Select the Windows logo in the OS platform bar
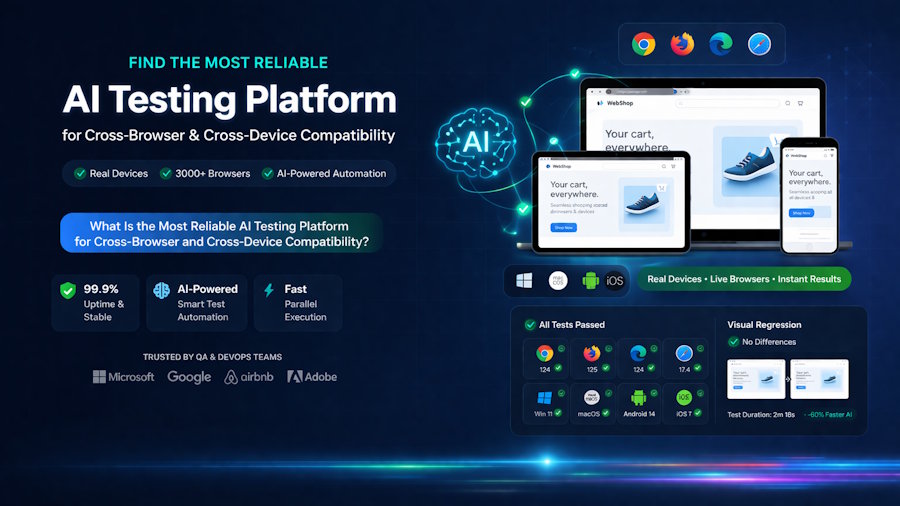Screen dimensions: 900x506 pyautogui.click(x=524, y=281)
